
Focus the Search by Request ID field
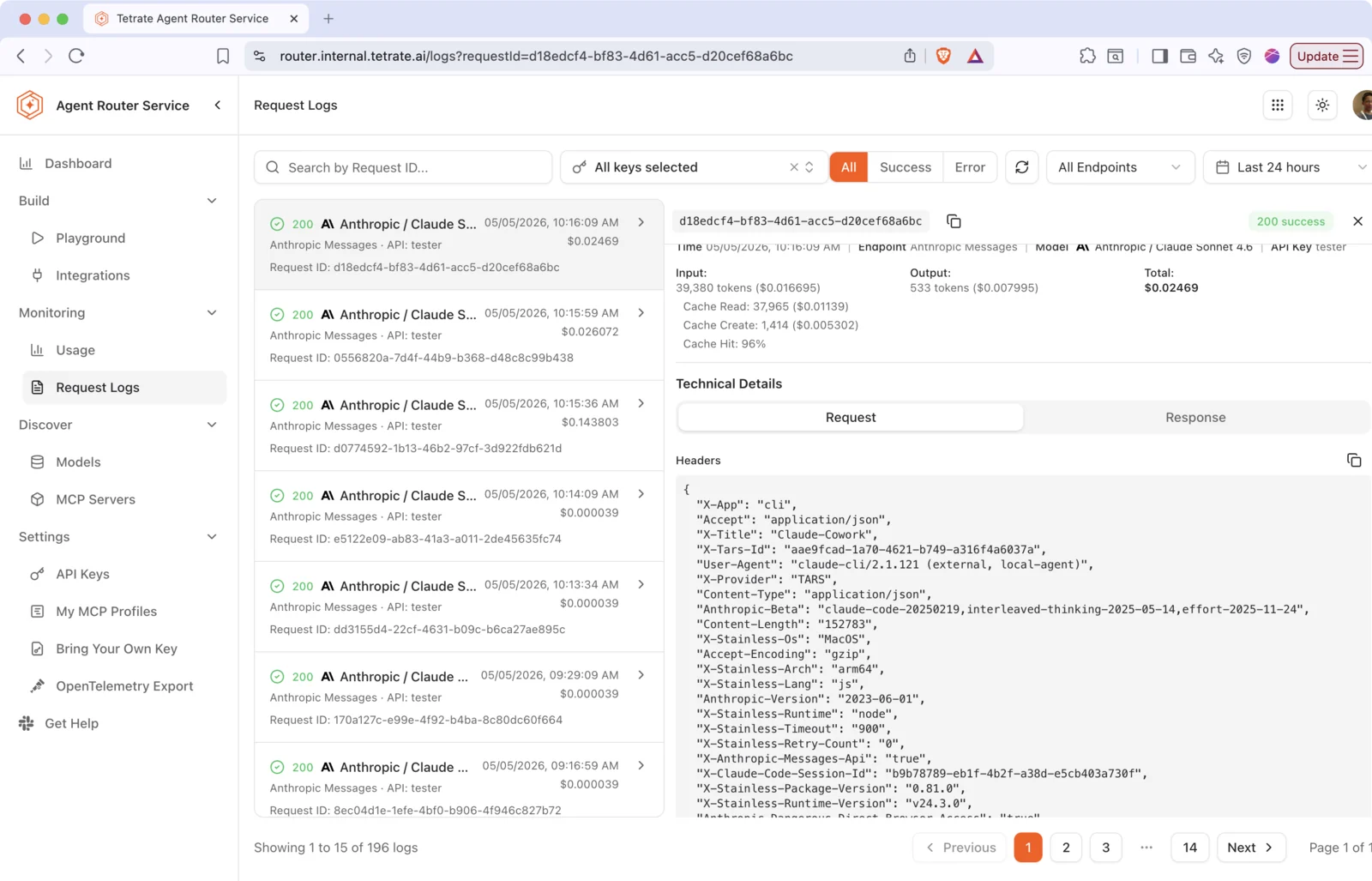pos(403,167)
